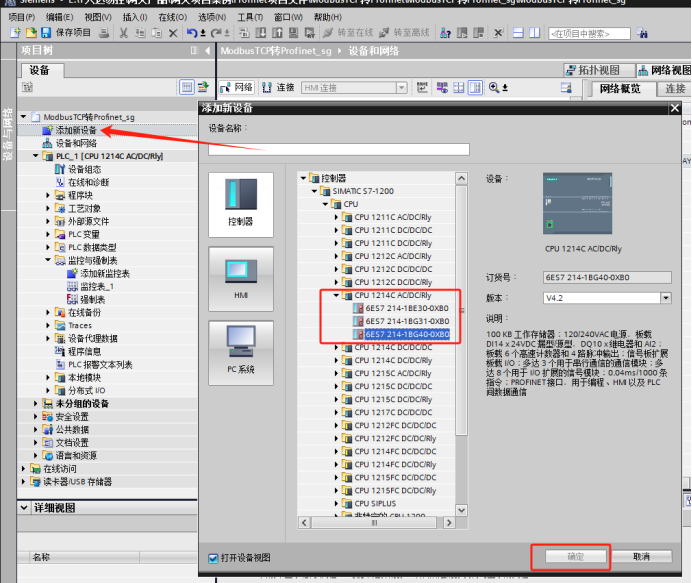Click the 设备名称 input field

339,149
